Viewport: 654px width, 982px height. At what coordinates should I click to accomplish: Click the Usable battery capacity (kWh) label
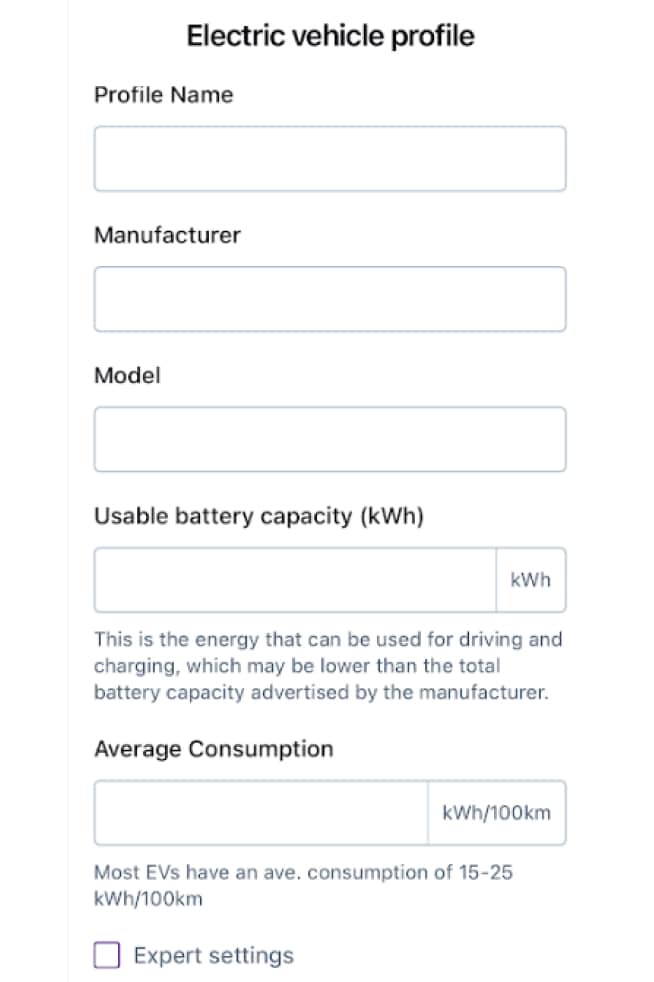point(259,516)
